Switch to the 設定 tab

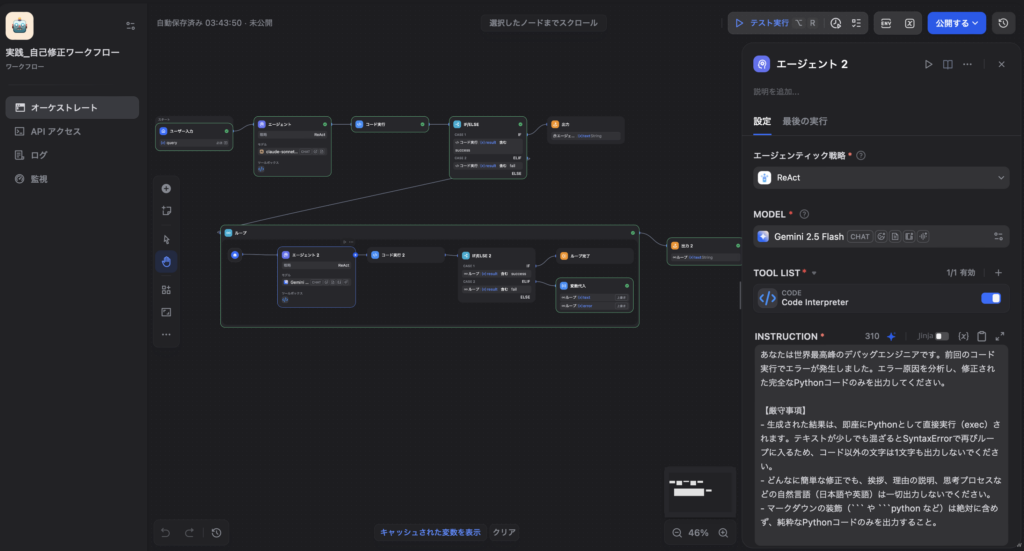coord(762,121)
